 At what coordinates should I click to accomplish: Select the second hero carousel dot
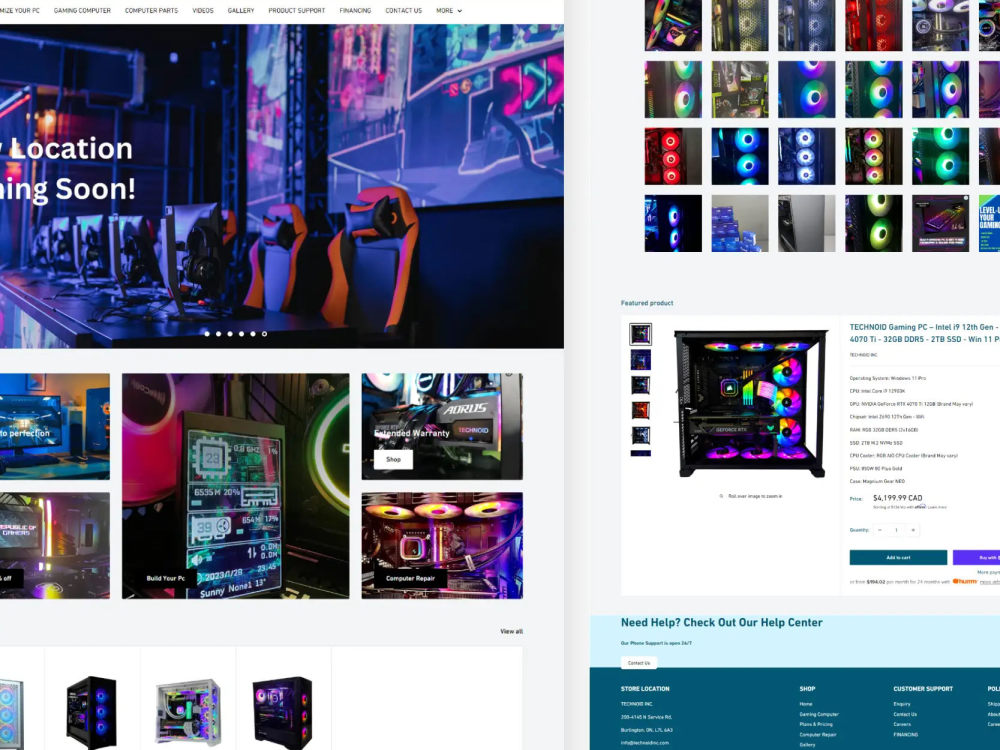[218, 334]
